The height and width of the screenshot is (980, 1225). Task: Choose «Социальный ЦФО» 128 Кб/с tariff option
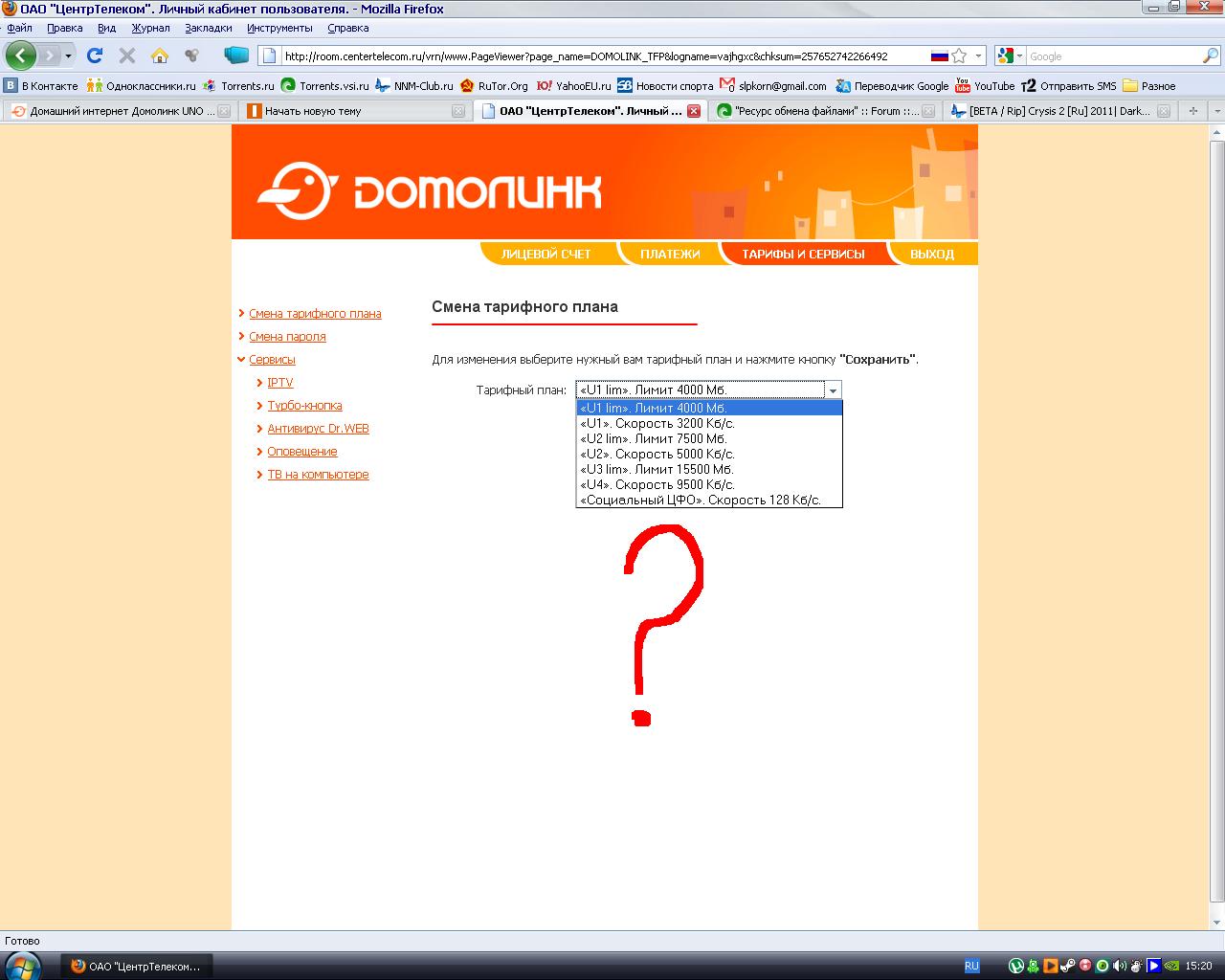click(701, 500)
